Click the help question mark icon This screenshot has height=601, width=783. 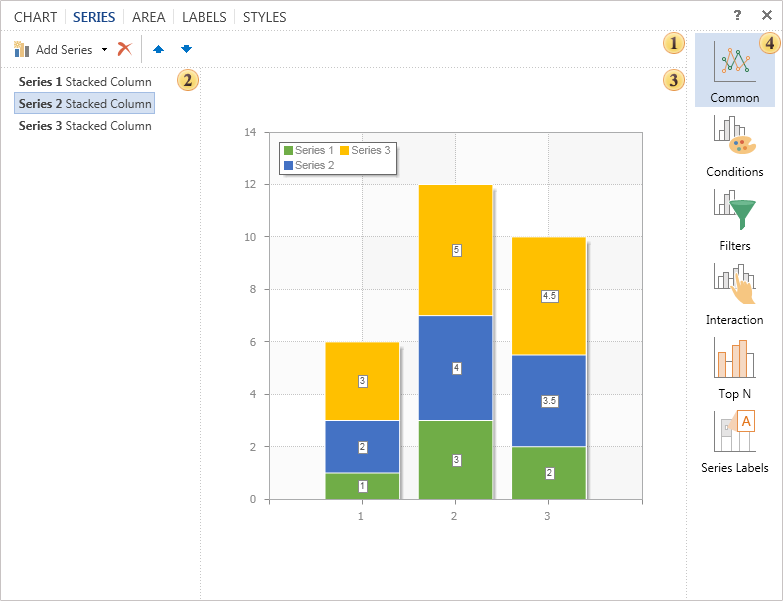(737, 16)
